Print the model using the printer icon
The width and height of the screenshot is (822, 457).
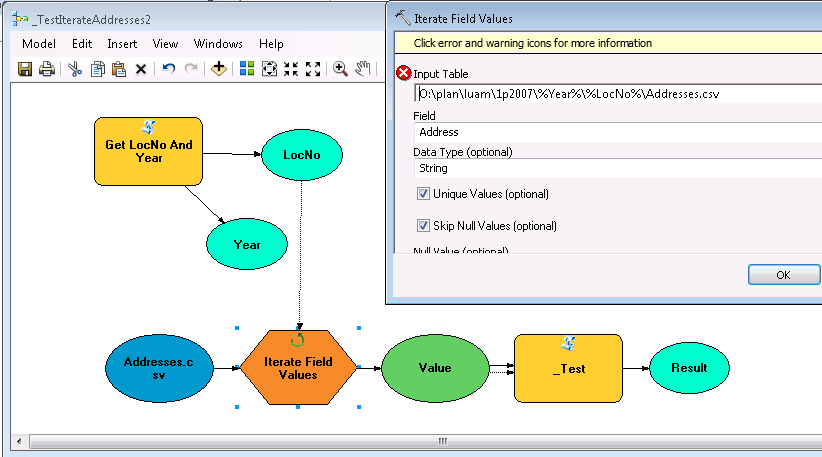pyautogui.click(x=47, y=69)
